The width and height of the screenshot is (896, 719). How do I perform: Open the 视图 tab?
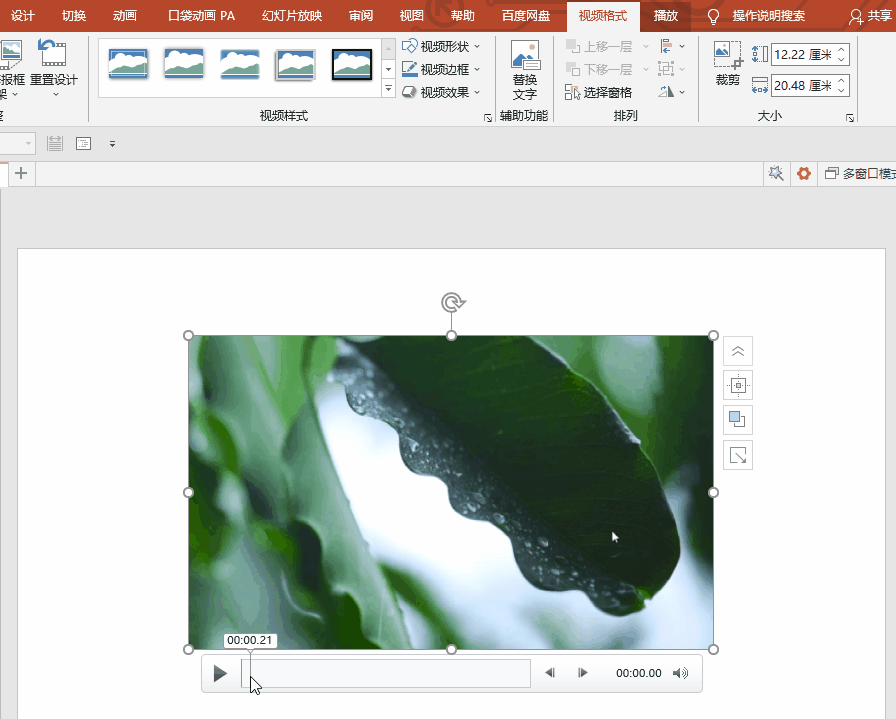click(411, 15)
